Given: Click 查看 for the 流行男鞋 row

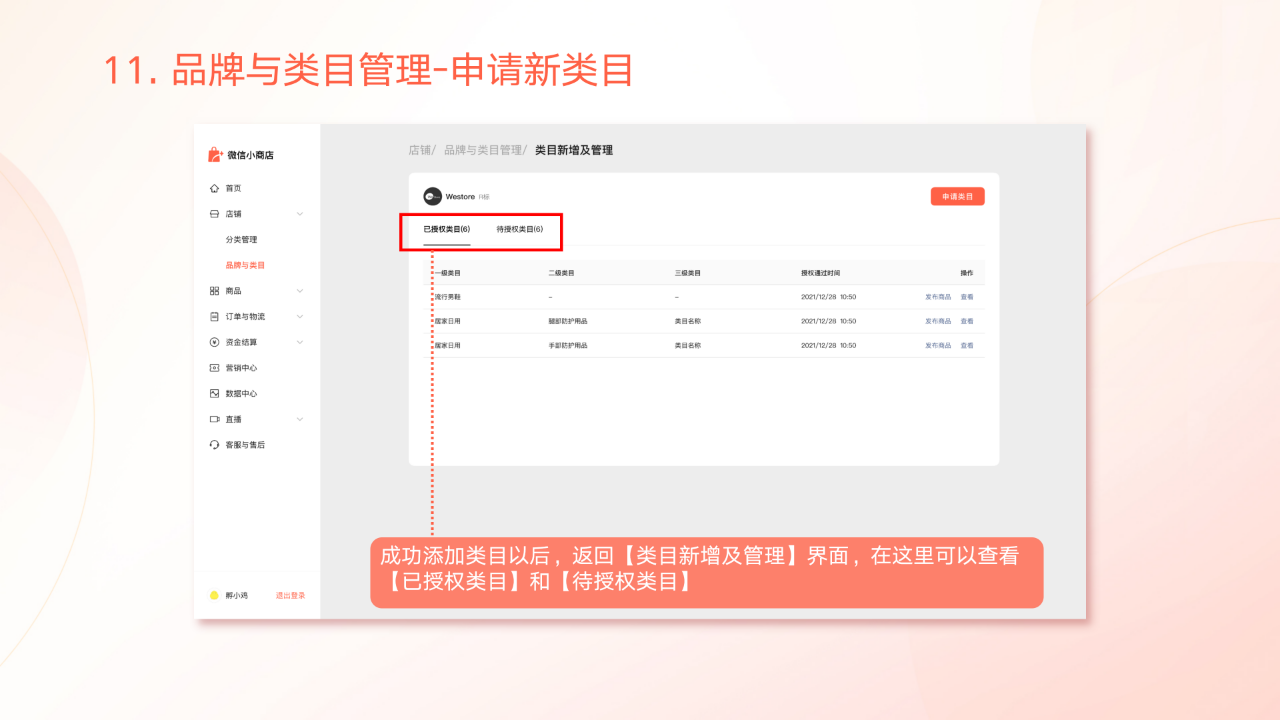Looking at the screenshot, I should 967,297.
